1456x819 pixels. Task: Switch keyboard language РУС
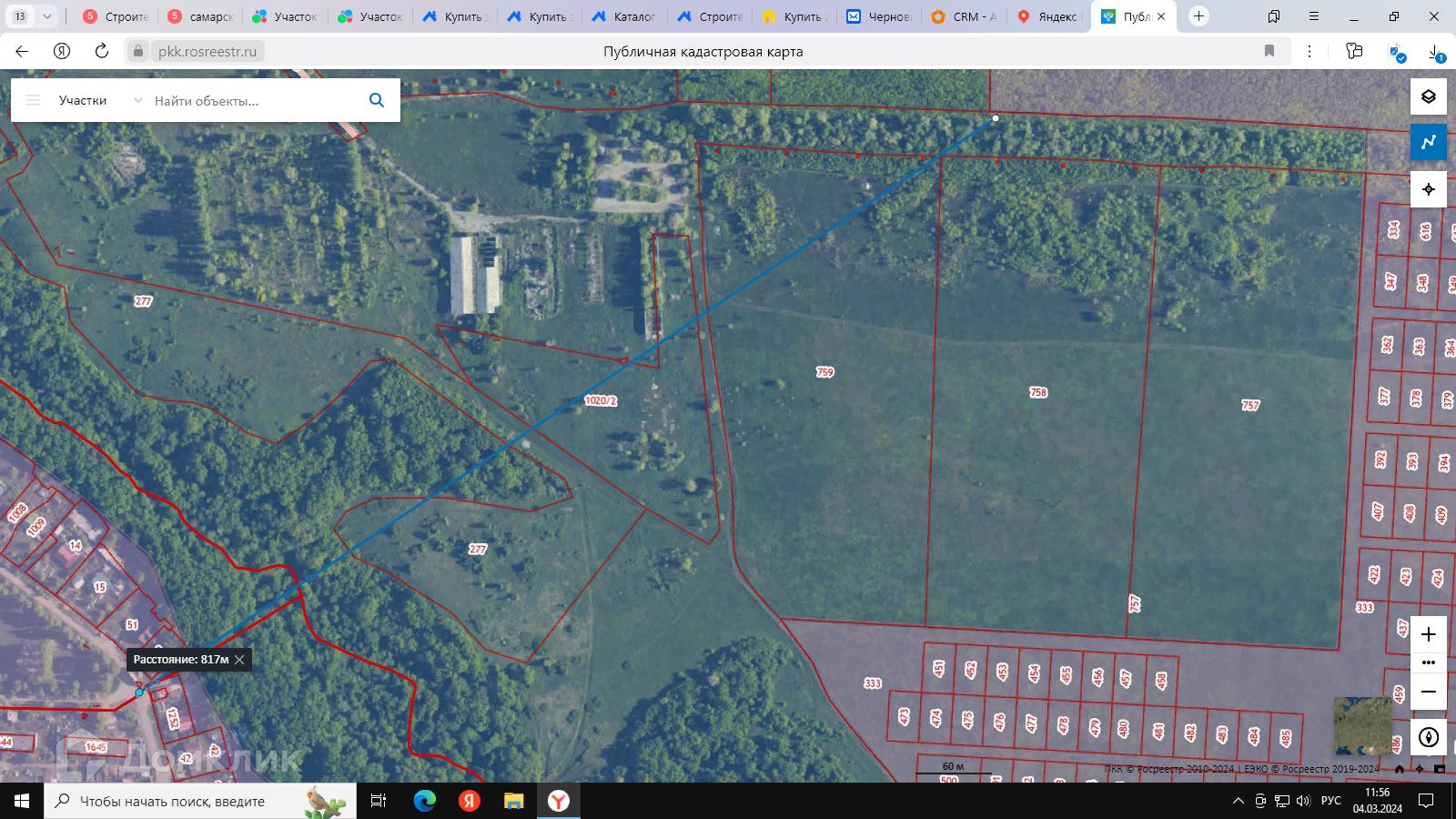pos(1331,801)
